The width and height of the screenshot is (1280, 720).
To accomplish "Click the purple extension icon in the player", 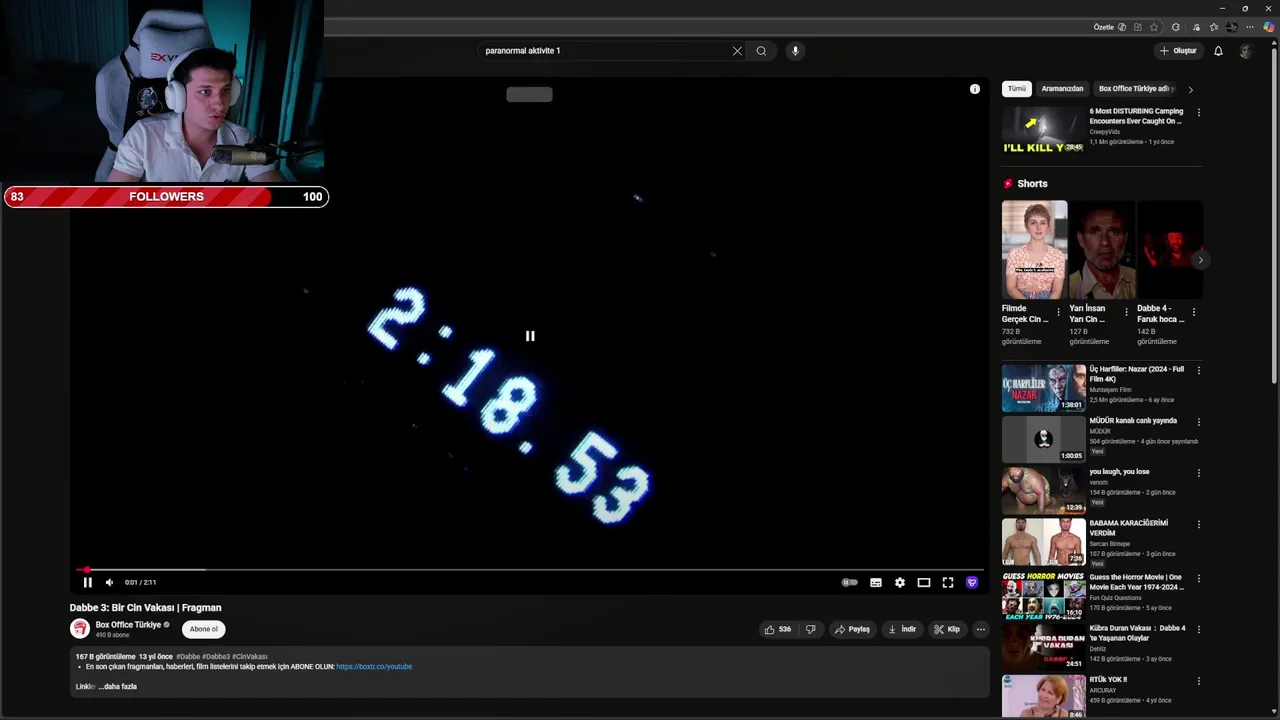I will [972, 582].
